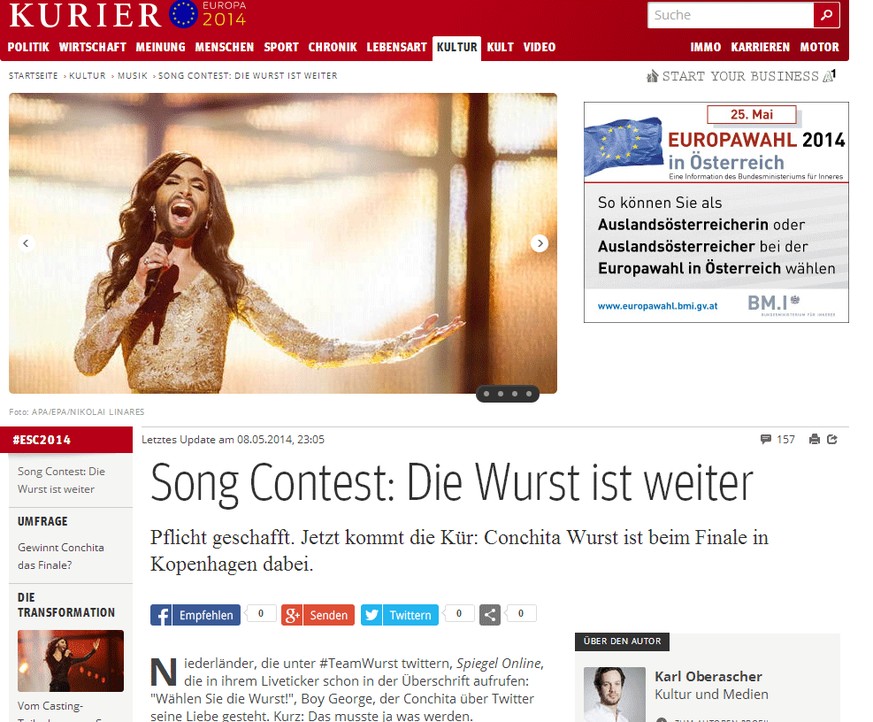Open Die Transformation sidebar thumbnail
Screen dimensions: 873x722
click(x=71, y=661)
